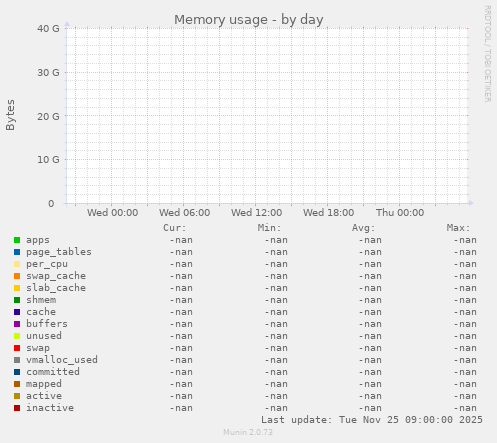
Task: Click the apps green legend swatch
Action: (17, 240)
